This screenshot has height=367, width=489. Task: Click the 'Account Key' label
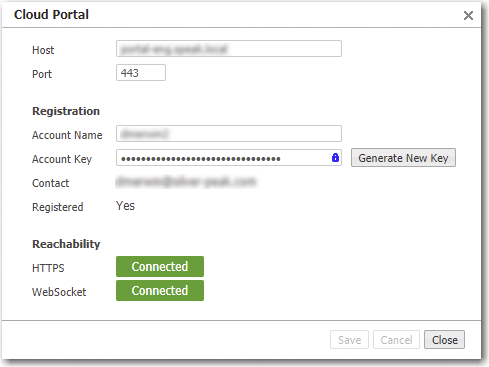[x=62, y=159]
